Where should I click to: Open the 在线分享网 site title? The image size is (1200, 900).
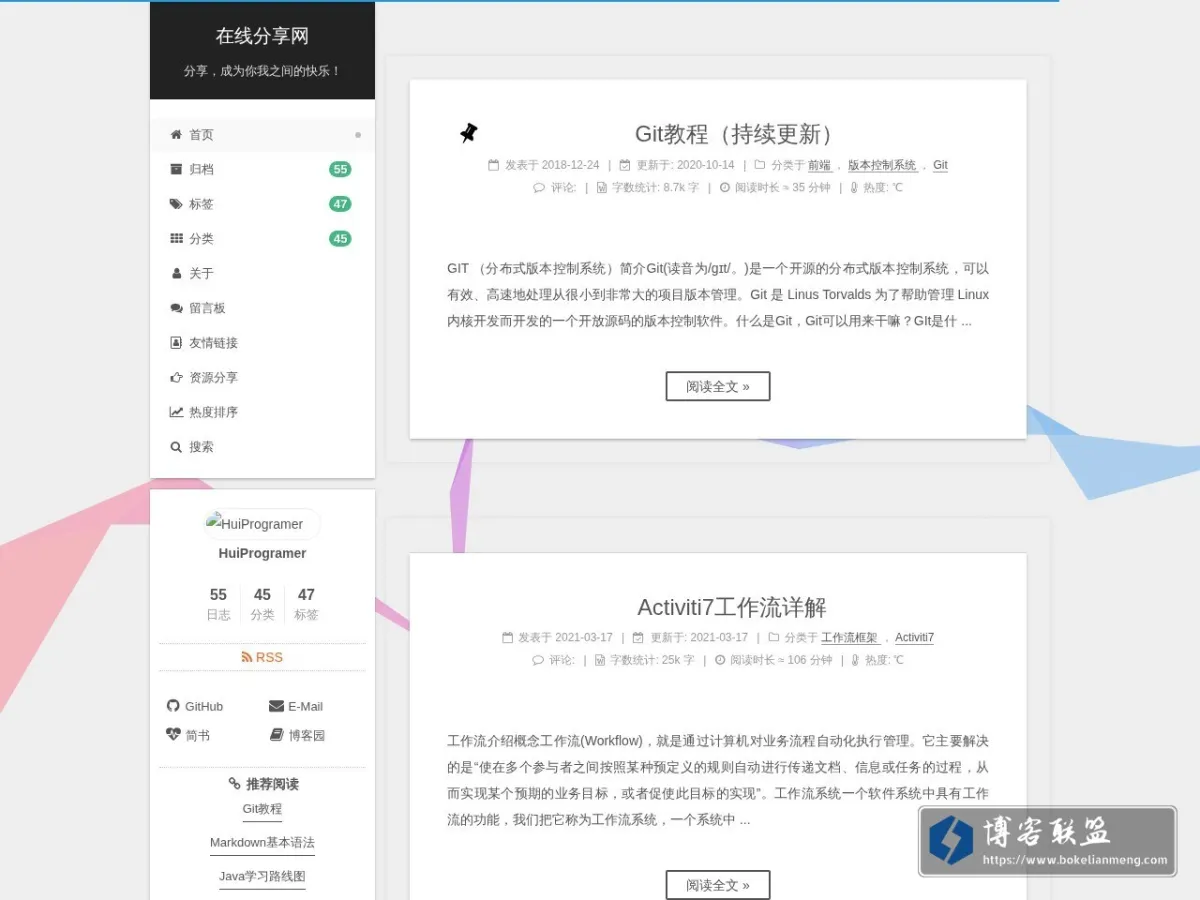pyautogui.click(x=262, y=36)
